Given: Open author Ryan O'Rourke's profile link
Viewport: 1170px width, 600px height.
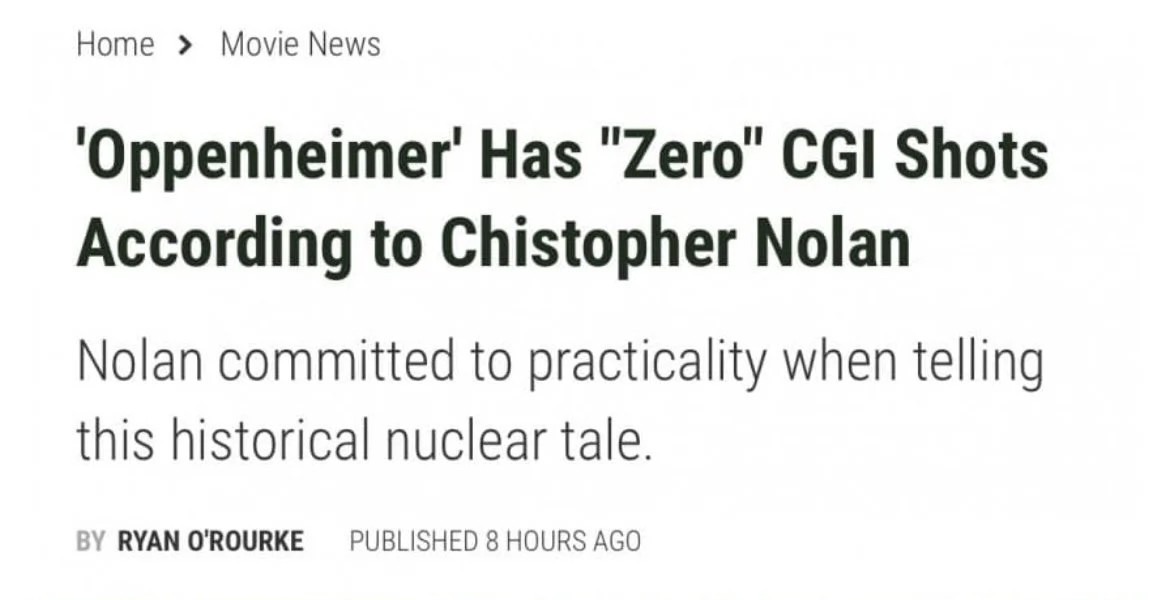Looking at the screenshot, I should tap(210, 542).
